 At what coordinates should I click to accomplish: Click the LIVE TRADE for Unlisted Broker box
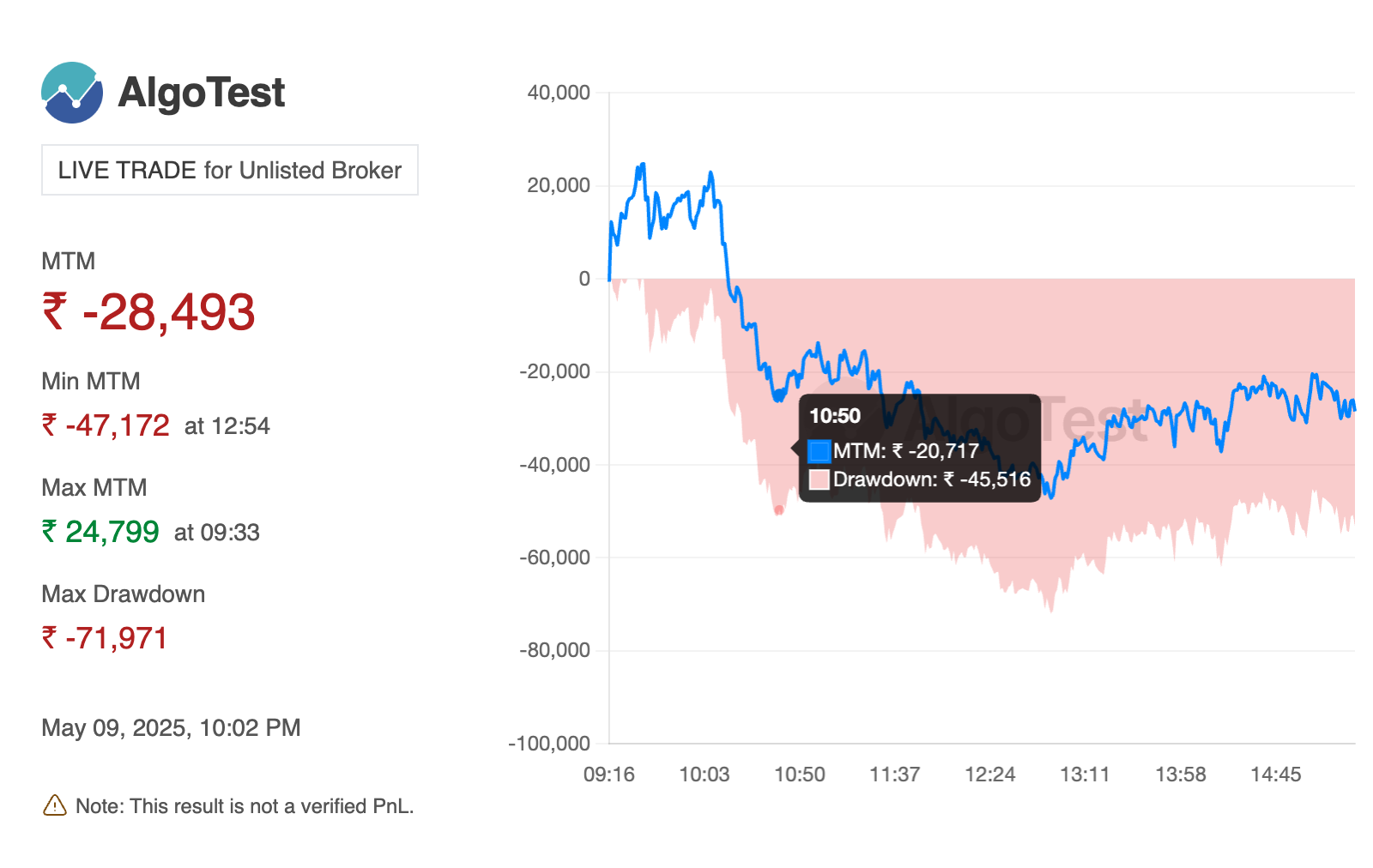(x=230, y=170)
